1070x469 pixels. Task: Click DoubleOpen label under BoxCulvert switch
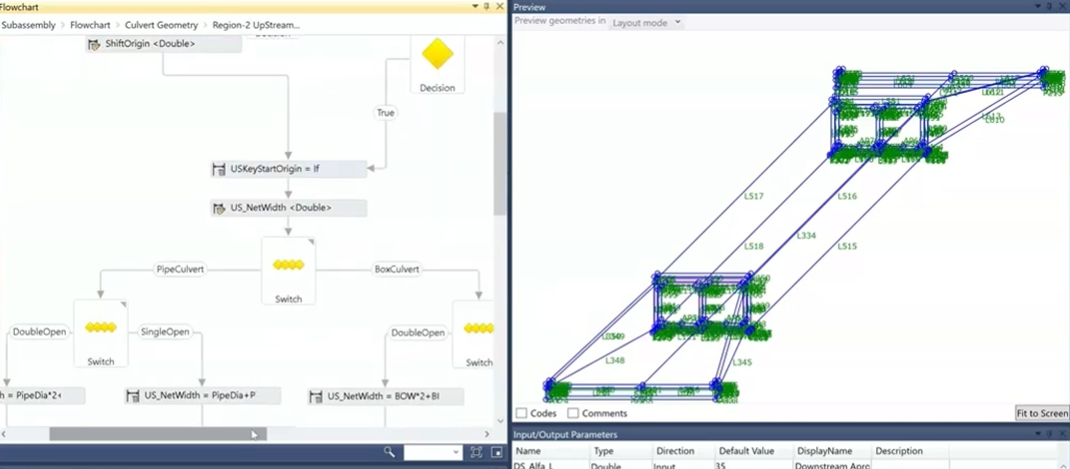point(418,332)
